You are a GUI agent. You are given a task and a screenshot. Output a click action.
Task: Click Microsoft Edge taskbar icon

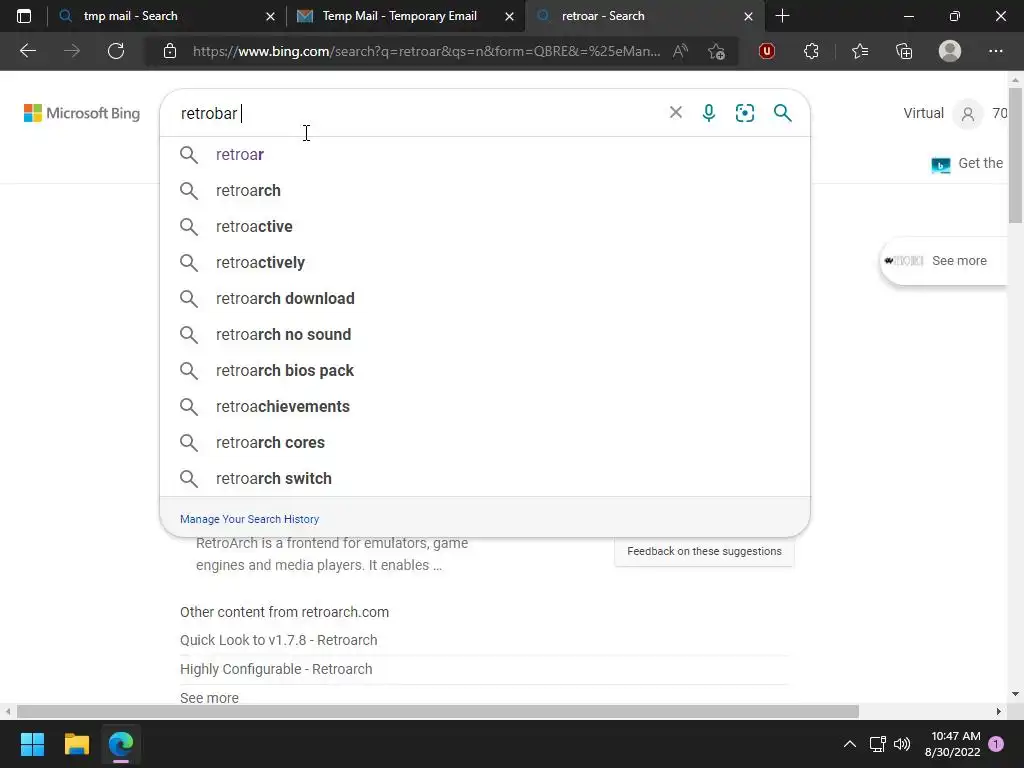point(121,744)
